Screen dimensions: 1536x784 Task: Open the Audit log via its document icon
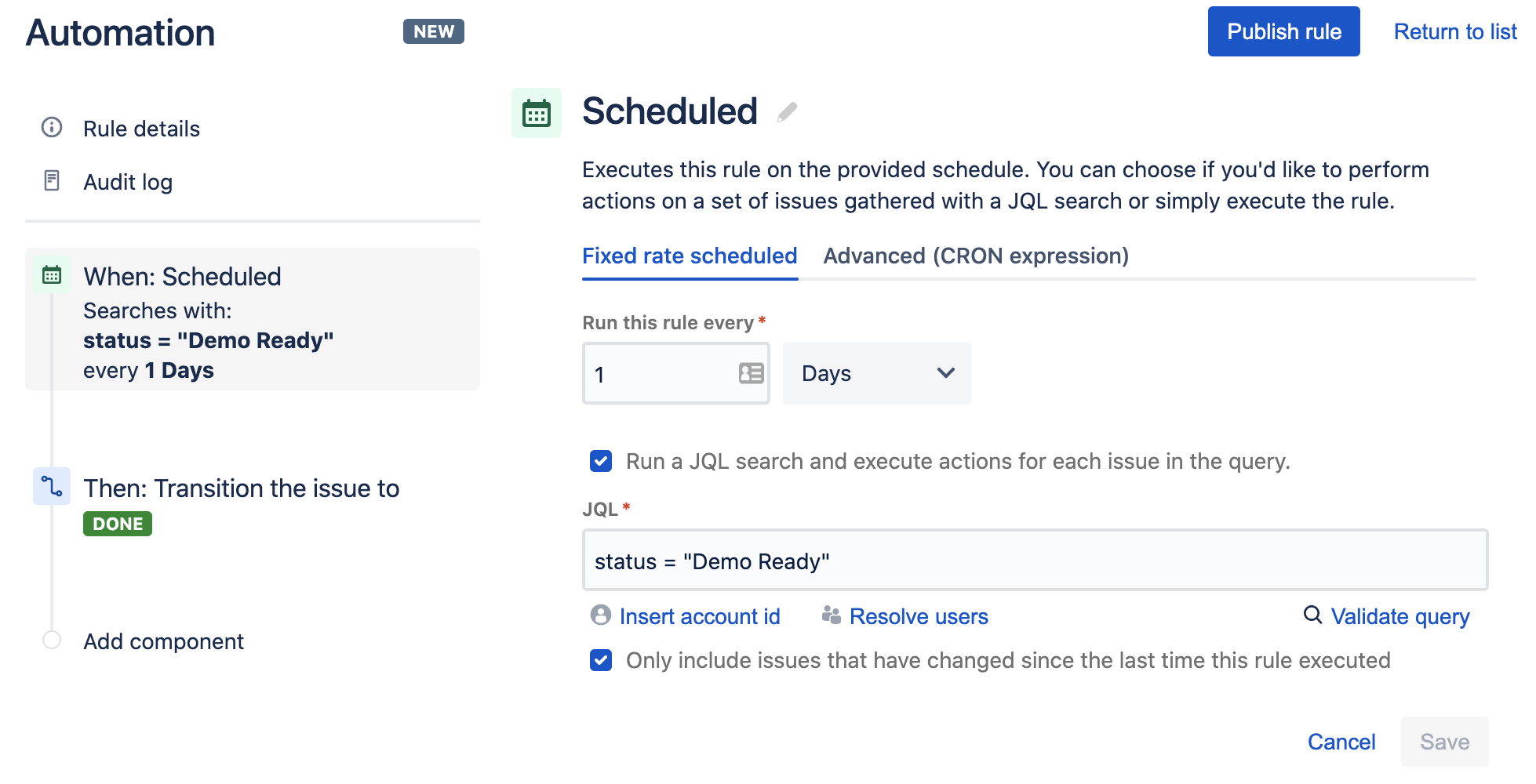pyautogui.click(x=52, y=180)
